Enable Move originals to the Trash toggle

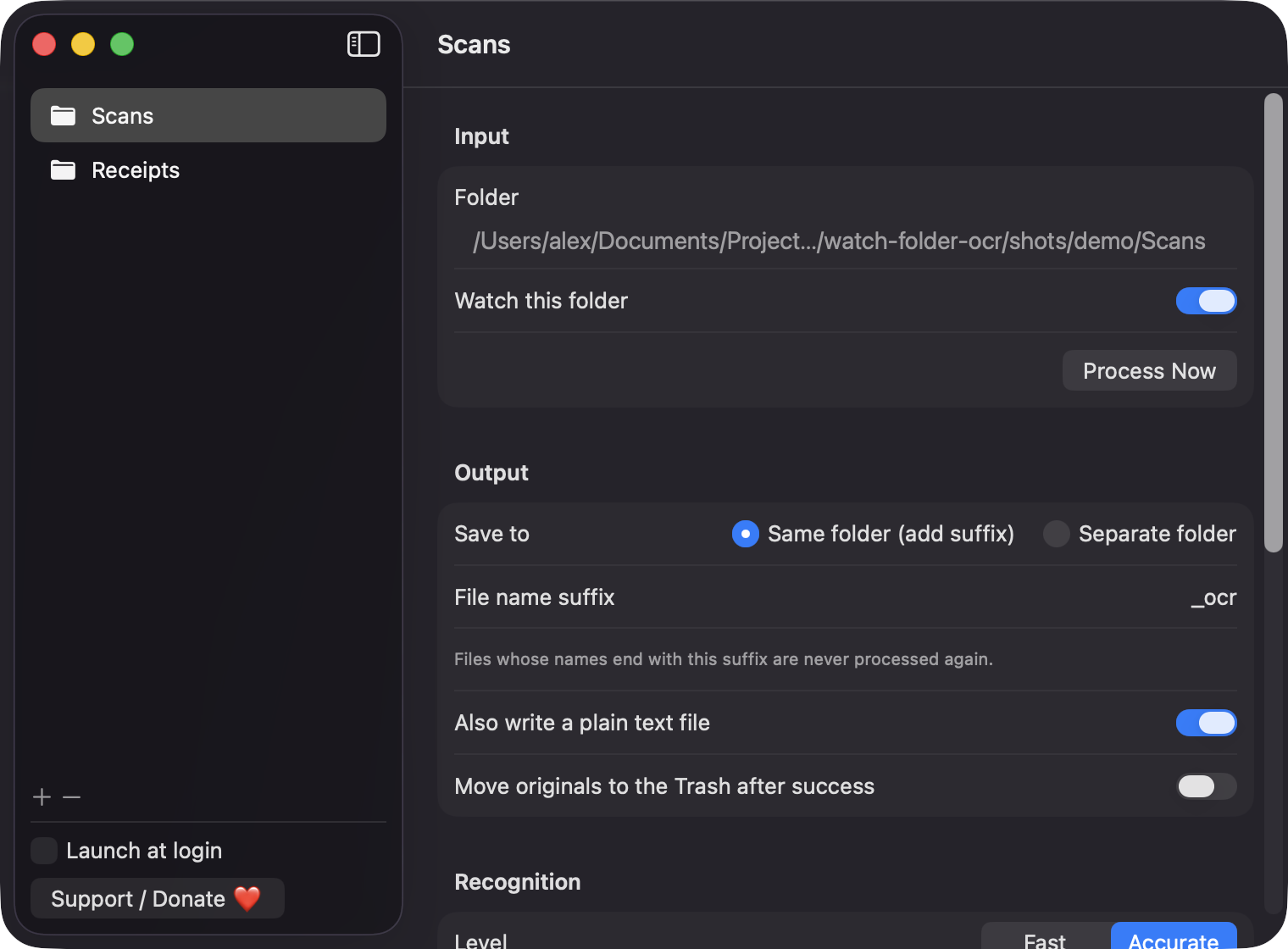[1206, 786]
